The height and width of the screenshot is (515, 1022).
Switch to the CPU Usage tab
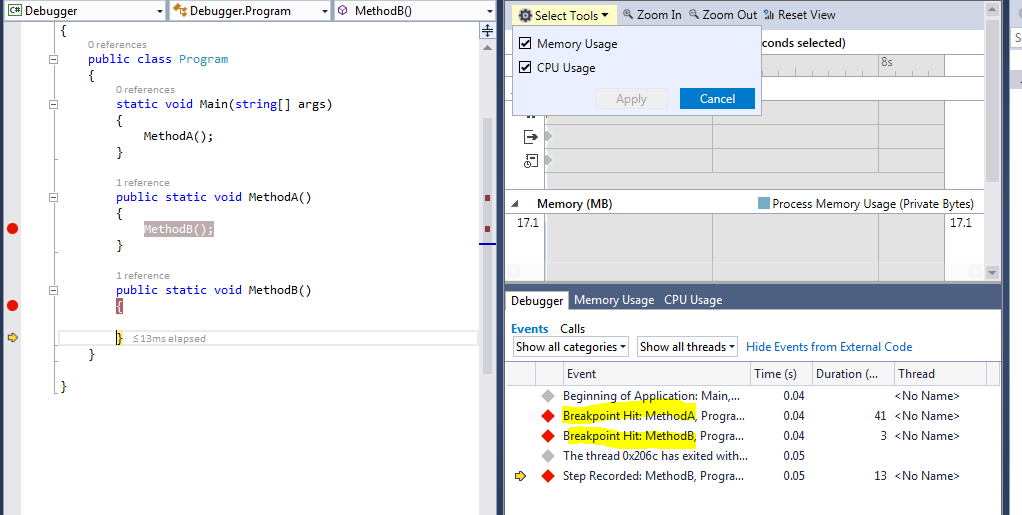(x=693, y=300)
